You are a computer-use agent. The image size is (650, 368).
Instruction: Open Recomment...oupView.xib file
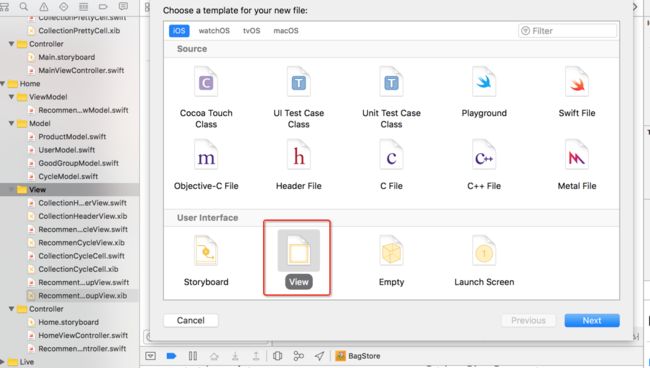click(x=82, y=296)
